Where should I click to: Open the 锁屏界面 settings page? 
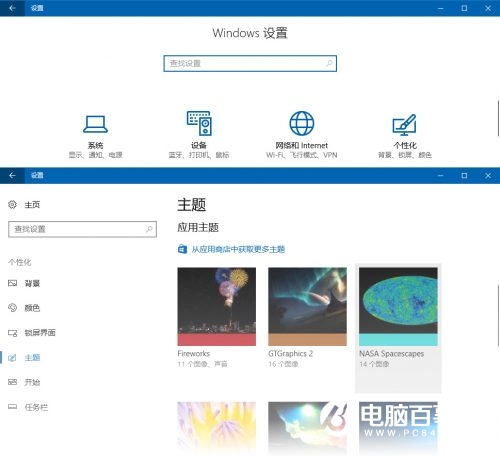click(x=40, y=333)
